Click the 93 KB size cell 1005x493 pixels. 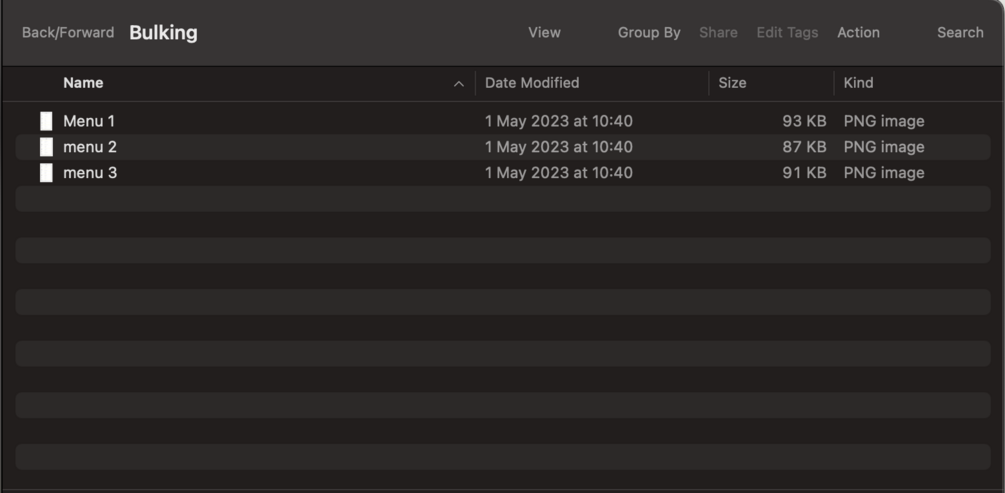[804, 121]
